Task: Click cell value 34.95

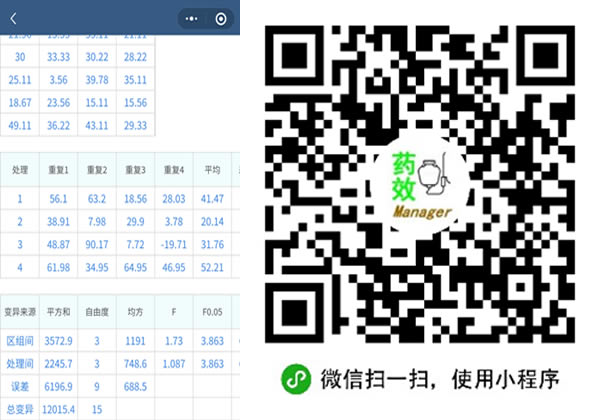Action: pos(97,267)
